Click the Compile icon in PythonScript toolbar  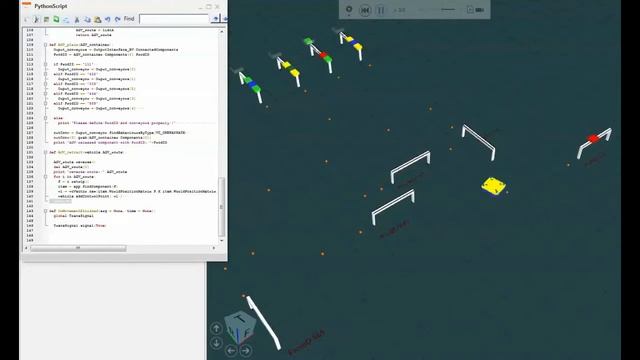point(36,19)
